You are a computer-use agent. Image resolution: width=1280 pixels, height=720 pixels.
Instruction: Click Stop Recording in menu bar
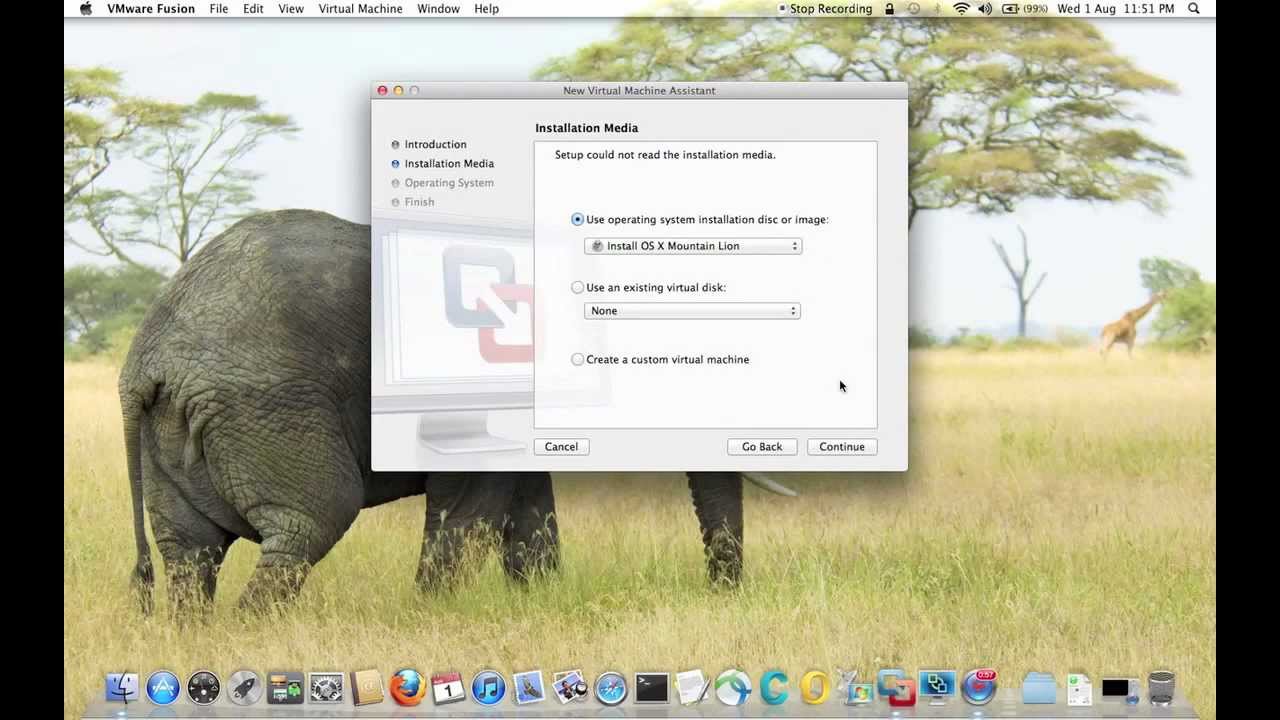[823, 8]
